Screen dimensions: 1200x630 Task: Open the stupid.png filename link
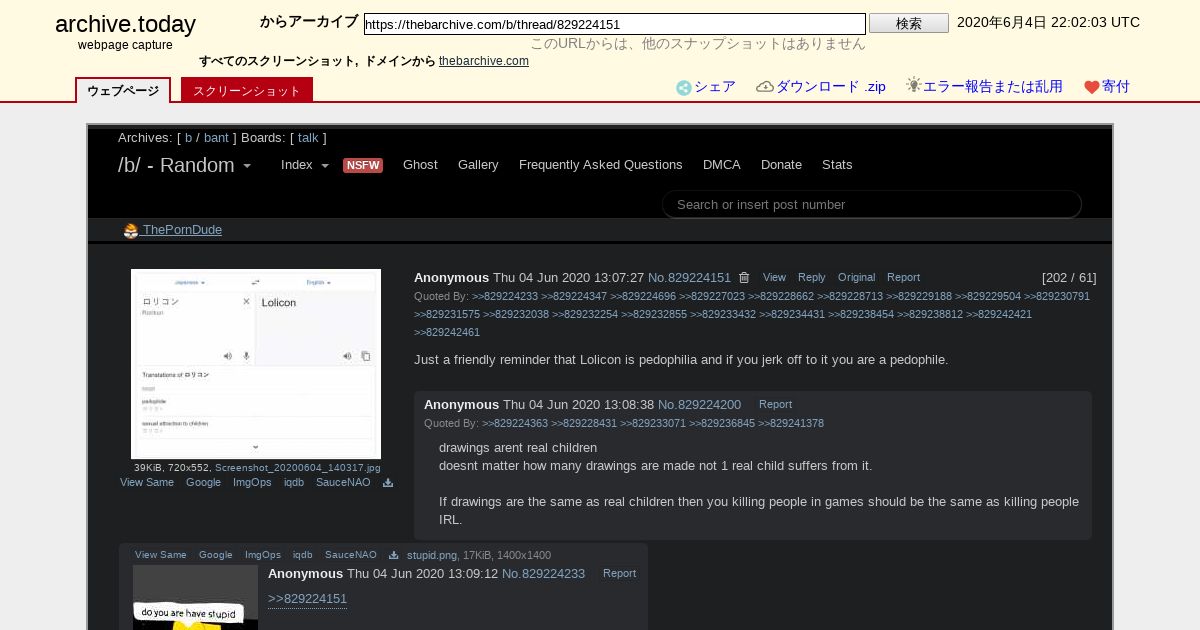click(432, 555)
